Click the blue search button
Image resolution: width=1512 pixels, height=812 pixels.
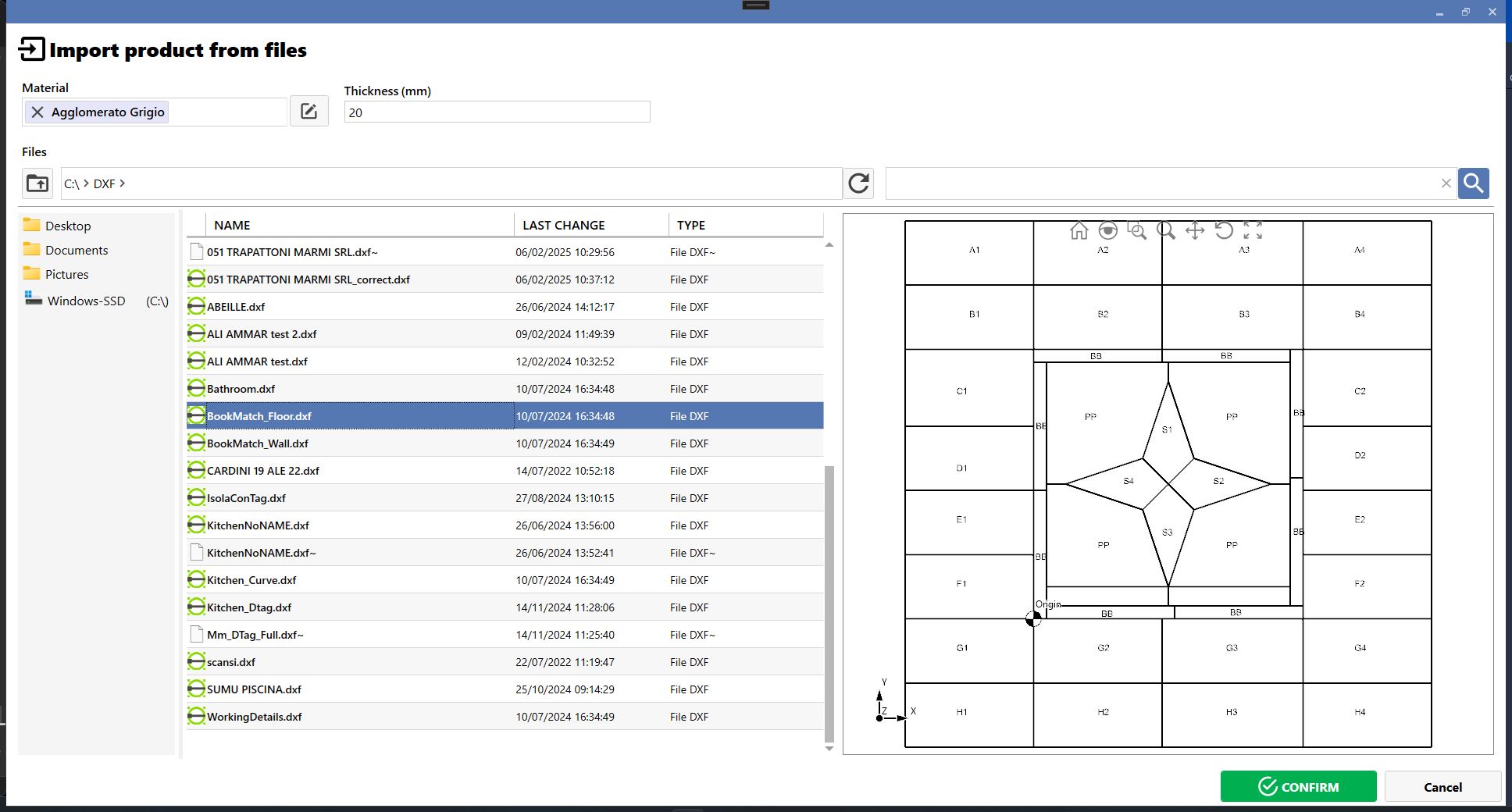(1474, 183)
